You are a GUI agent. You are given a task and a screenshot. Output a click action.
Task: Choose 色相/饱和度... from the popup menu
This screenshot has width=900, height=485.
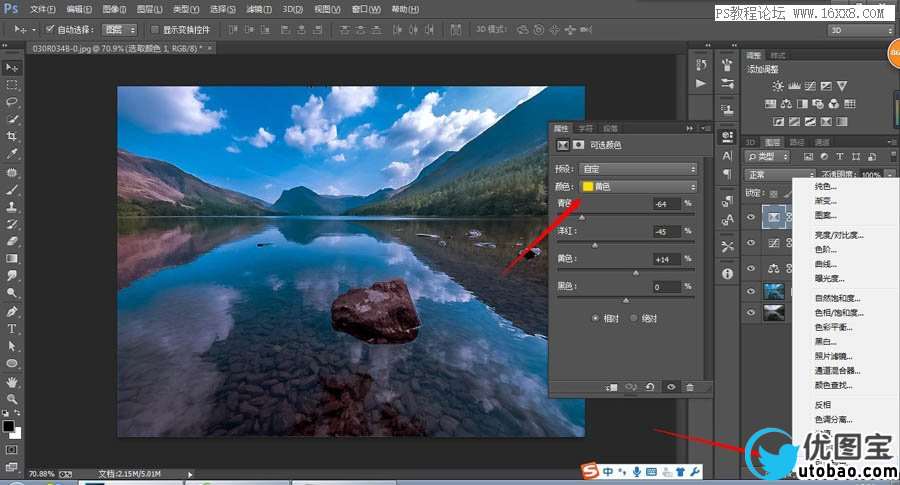(840, 312)
